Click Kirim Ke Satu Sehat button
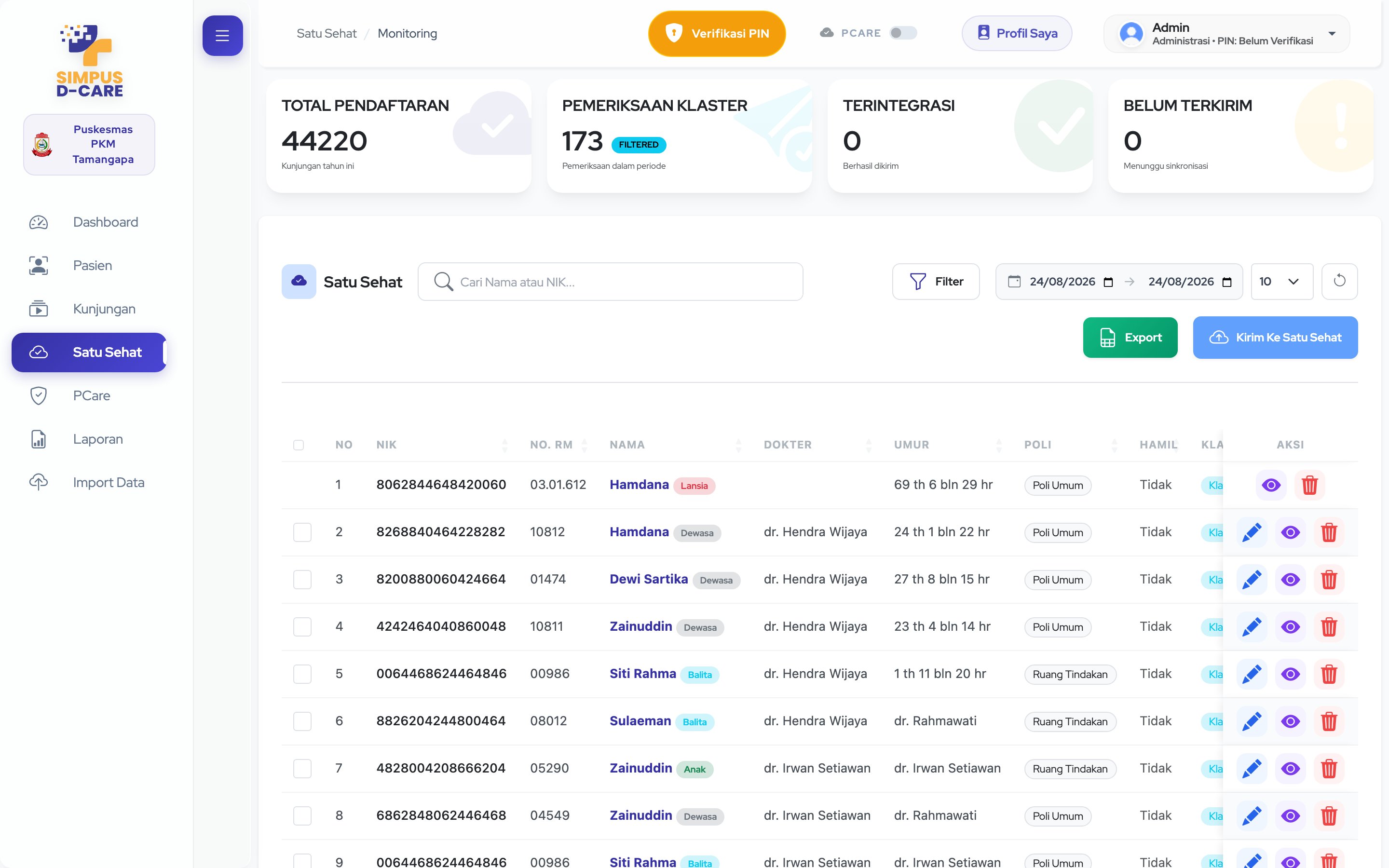1389x868 pixels. (x=1275, y=338)
